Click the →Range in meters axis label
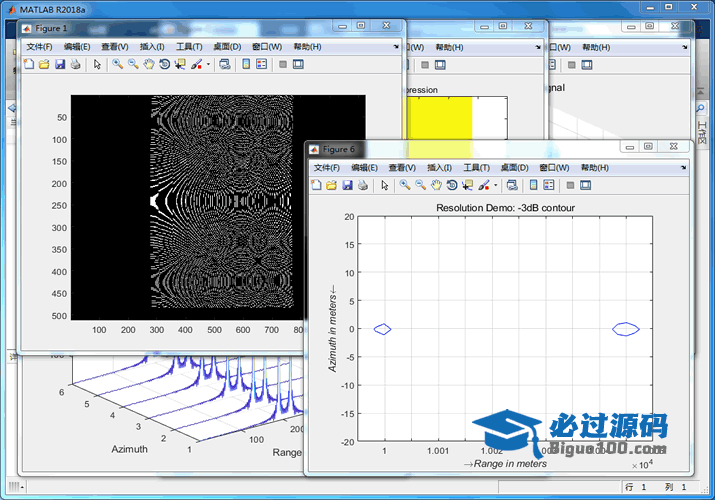Viewport: 715px width, 500px height. [x=505, y=464]
